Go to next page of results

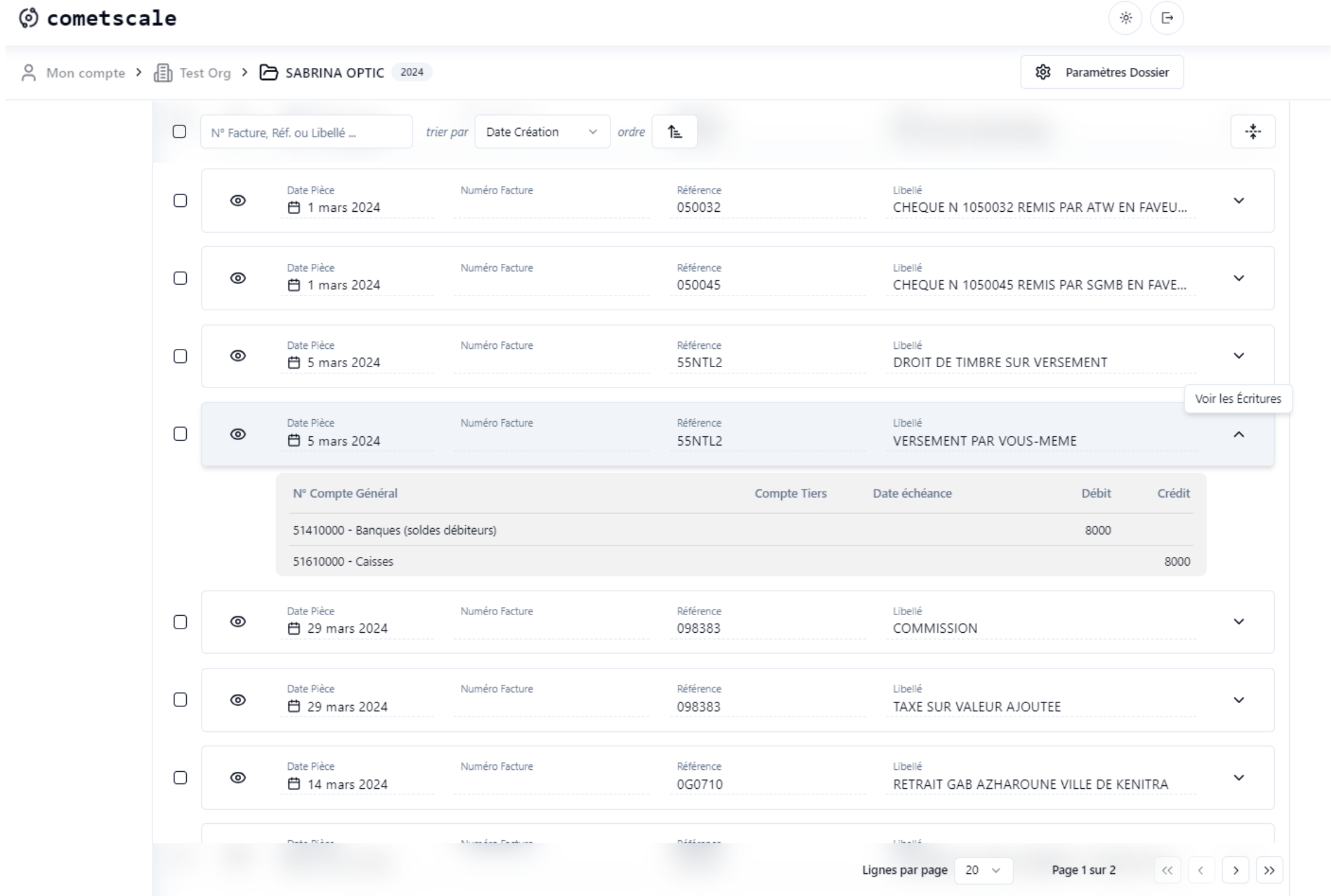tap(1235, 870)
